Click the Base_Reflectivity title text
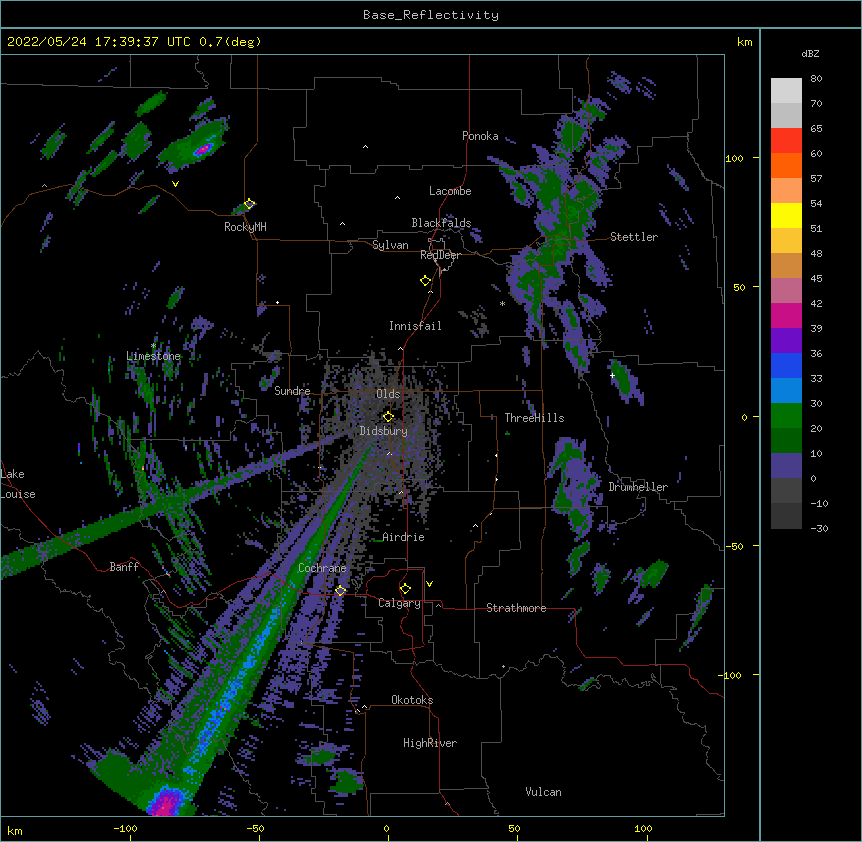 pos(431,15)
